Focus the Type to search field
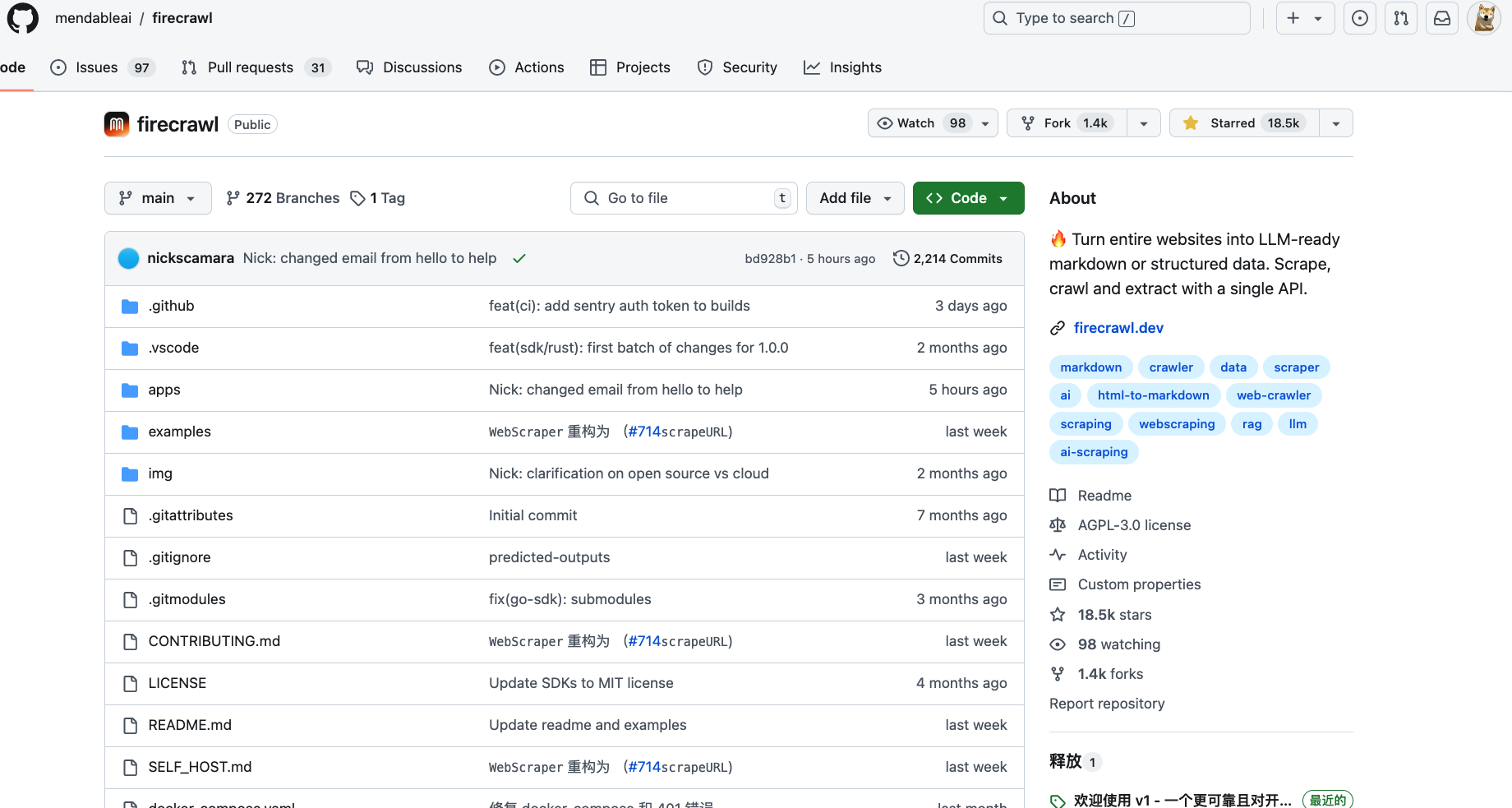 [1117, 18]
